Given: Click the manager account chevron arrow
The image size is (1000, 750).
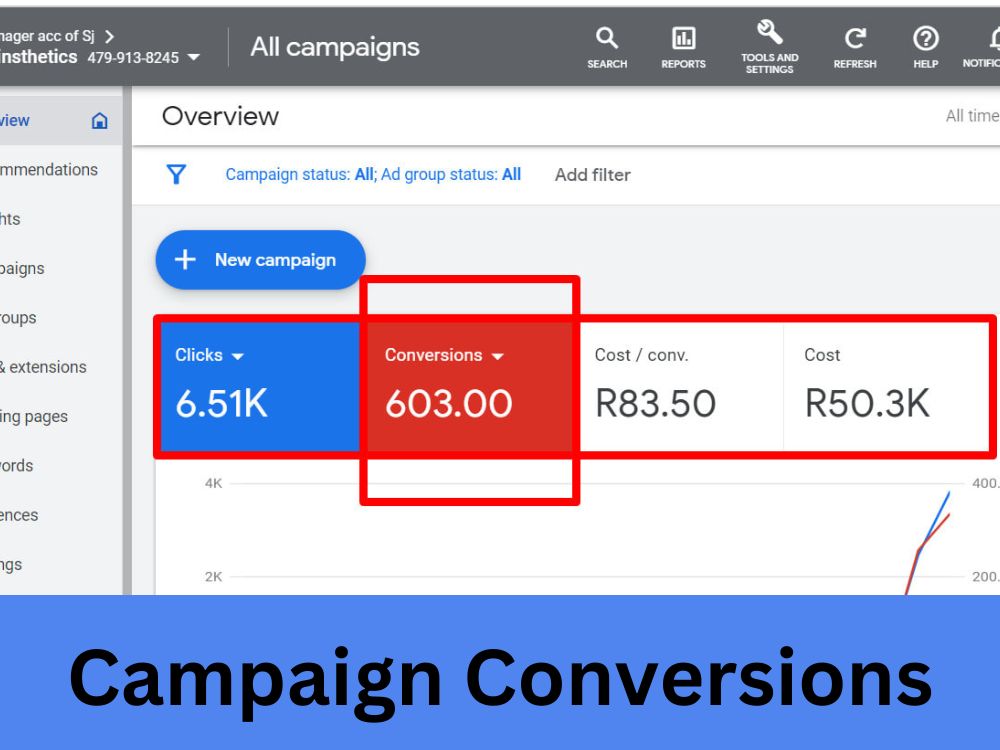Looking at the screenshot, I should pos(110,36).
